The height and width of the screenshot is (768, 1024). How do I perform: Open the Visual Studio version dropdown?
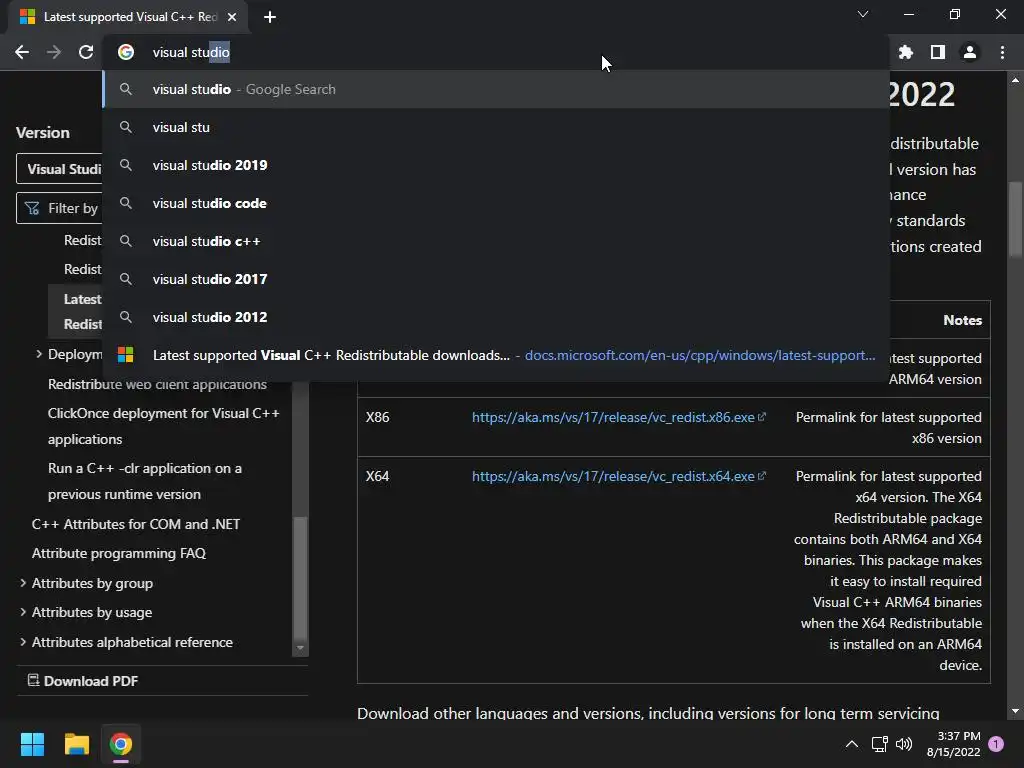coord(59,169)
